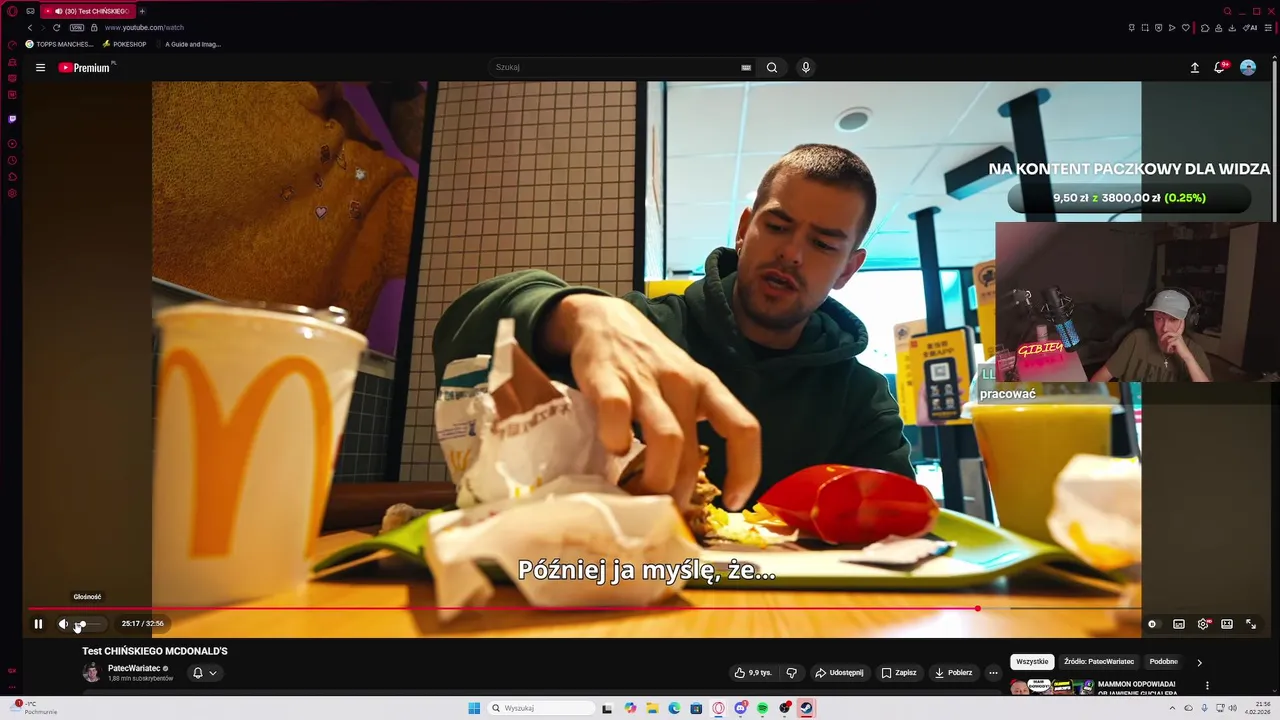Select the Wszystkie filter chip
The width and height of the screenshot is (1280, 720).
[x=1032, y=662]
